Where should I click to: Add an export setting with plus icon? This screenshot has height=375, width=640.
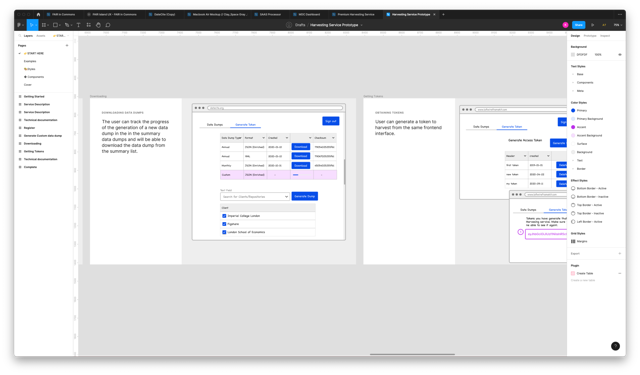(x=620, y=253)
